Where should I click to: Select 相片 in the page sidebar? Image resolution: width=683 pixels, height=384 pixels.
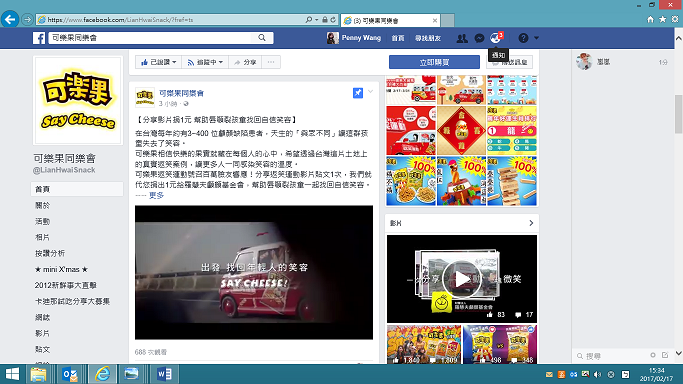pyautogui.click(x=43, y=237)
